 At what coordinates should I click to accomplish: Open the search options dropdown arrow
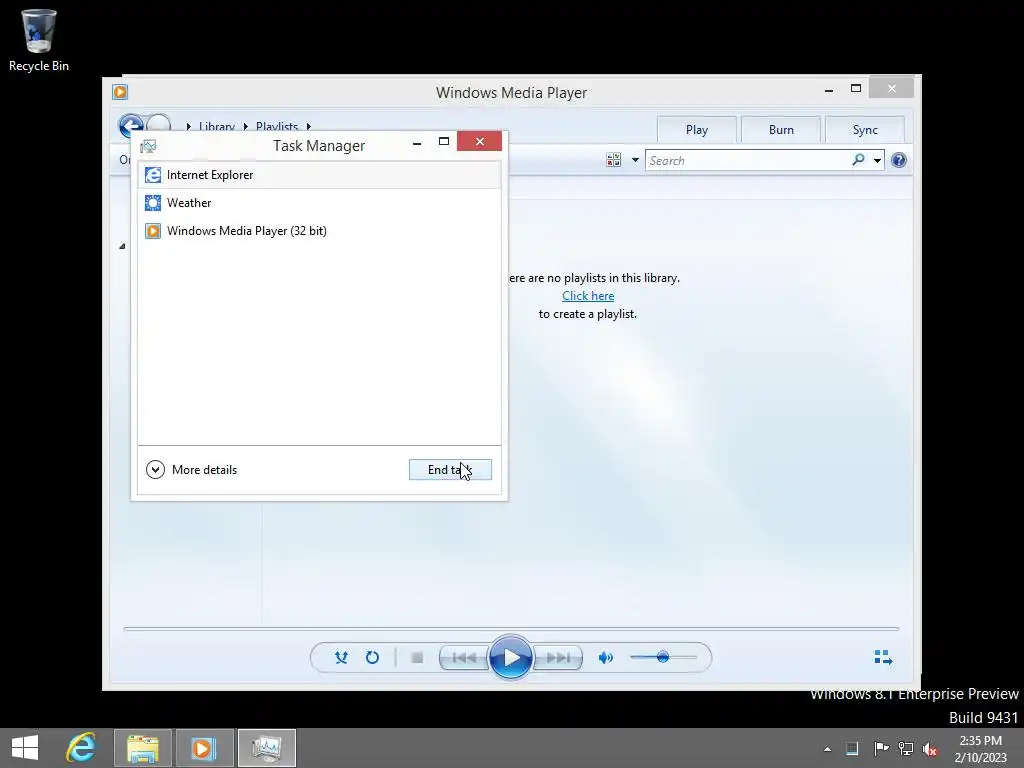877,161
